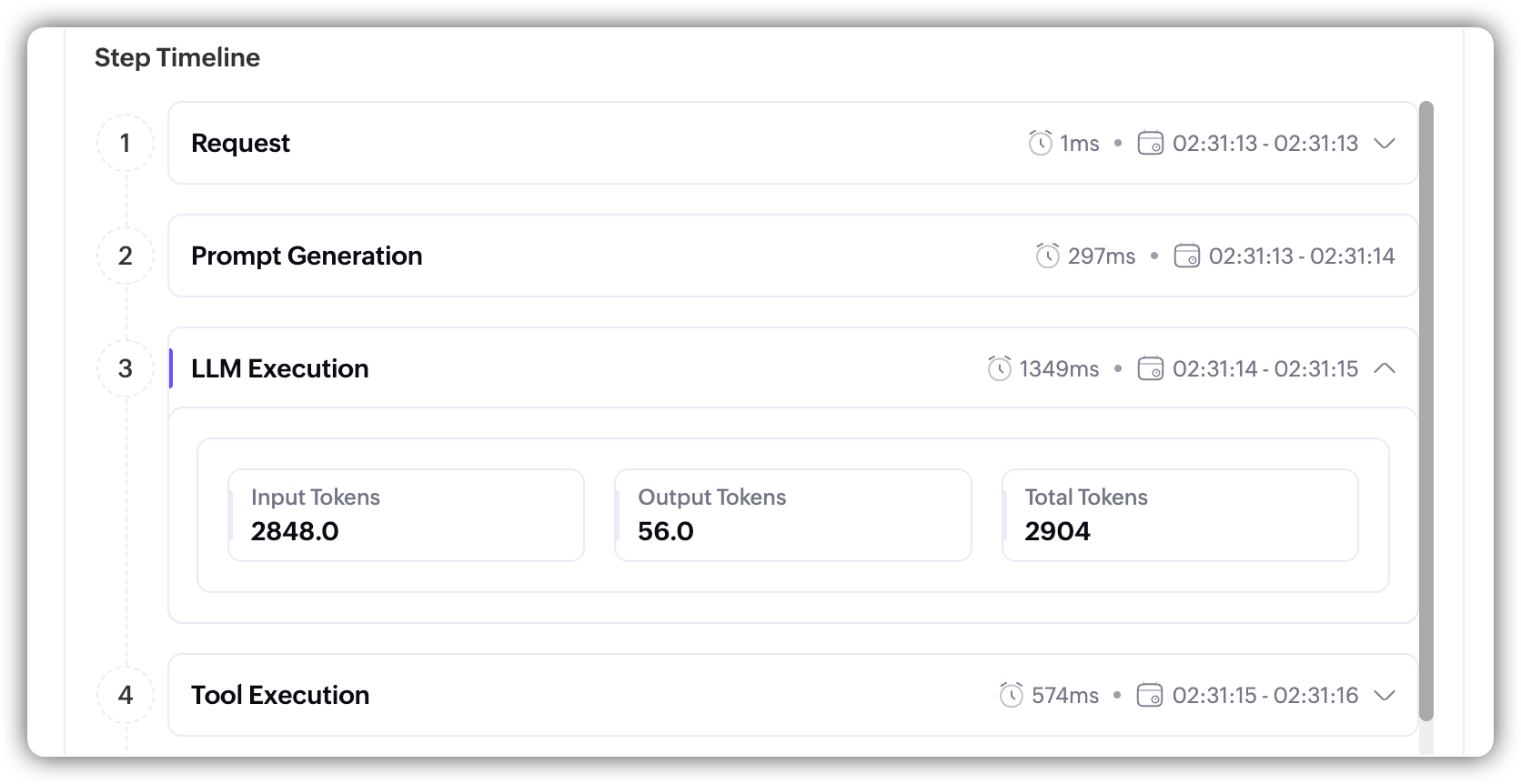This screenshot has height=784, width=1521.
Task: Collapse the LLM Execution step chevron
Action: point(1385,368)
